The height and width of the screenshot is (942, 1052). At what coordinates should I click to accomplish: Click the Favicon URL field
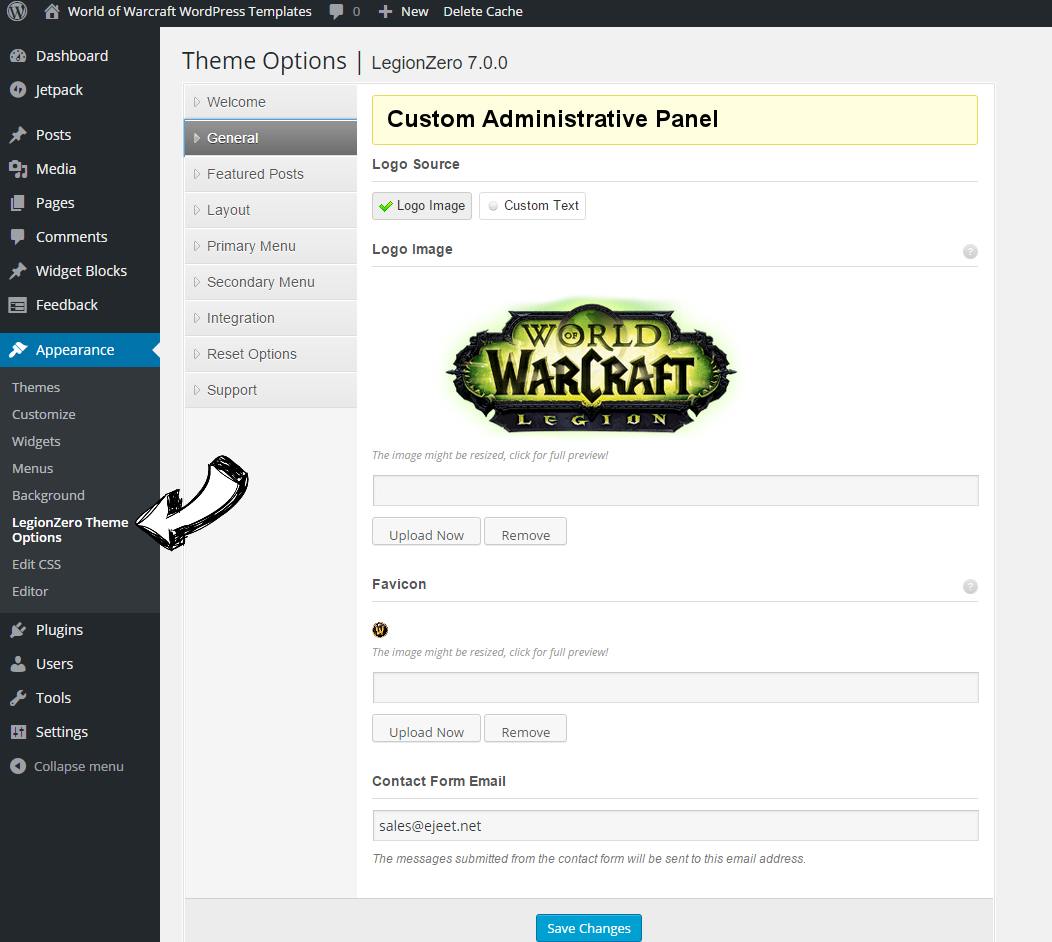(676, 688)
